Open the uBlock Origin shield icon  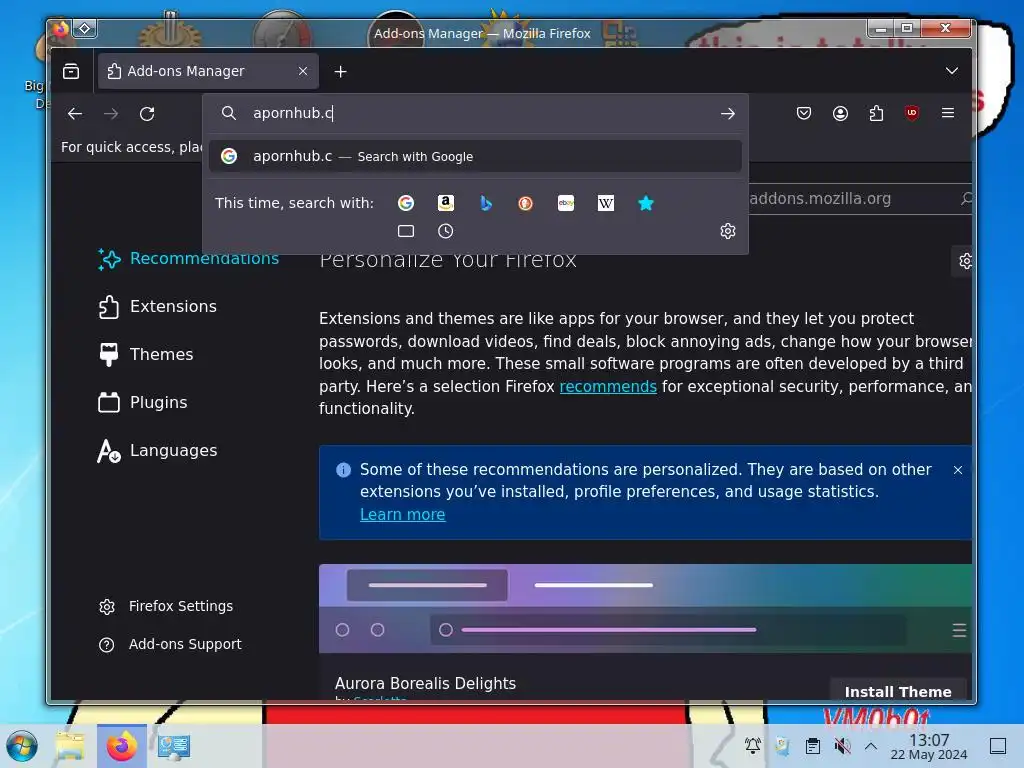tap(912, 113)
